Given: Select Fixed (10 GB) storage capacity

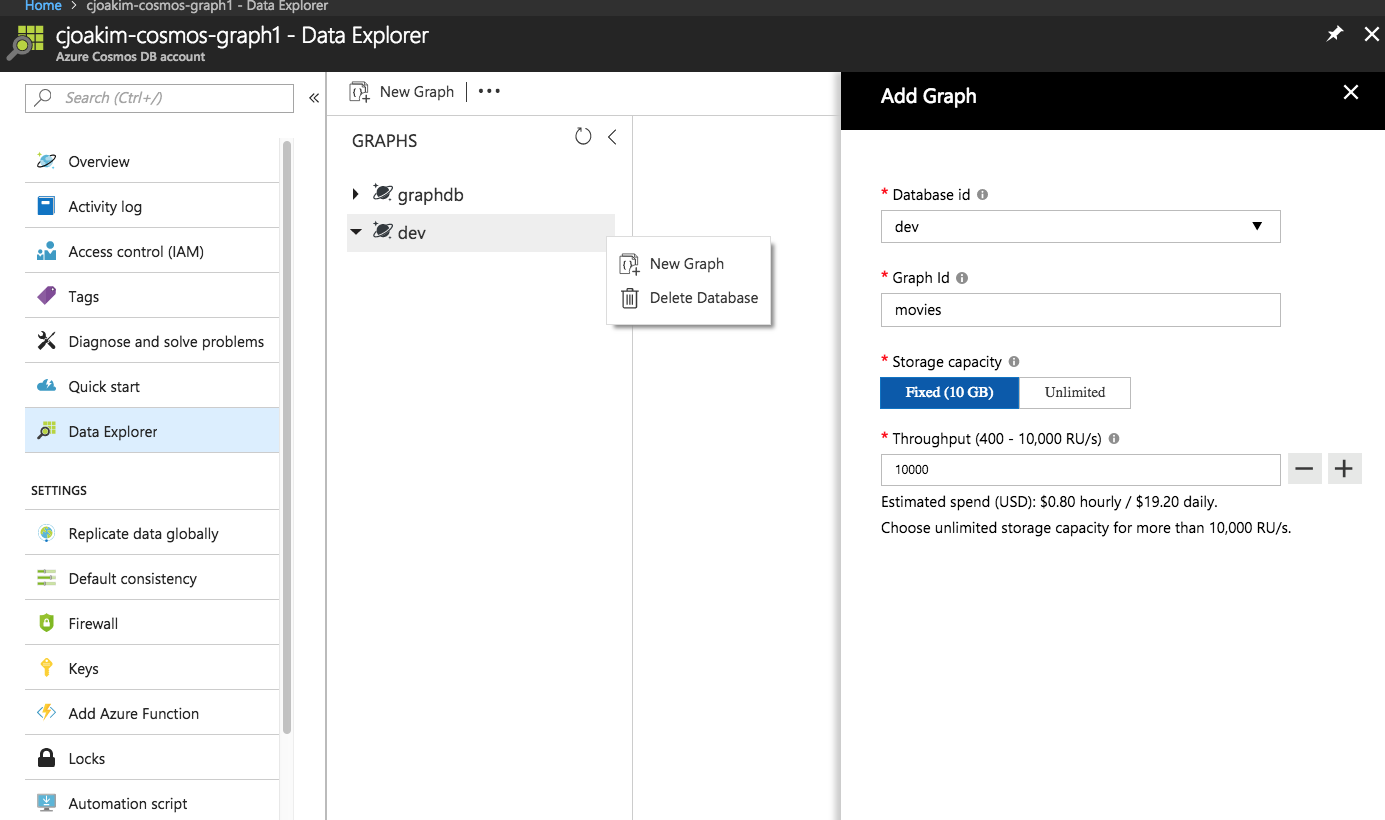Looking at the screenshot, I should [950, 393].
